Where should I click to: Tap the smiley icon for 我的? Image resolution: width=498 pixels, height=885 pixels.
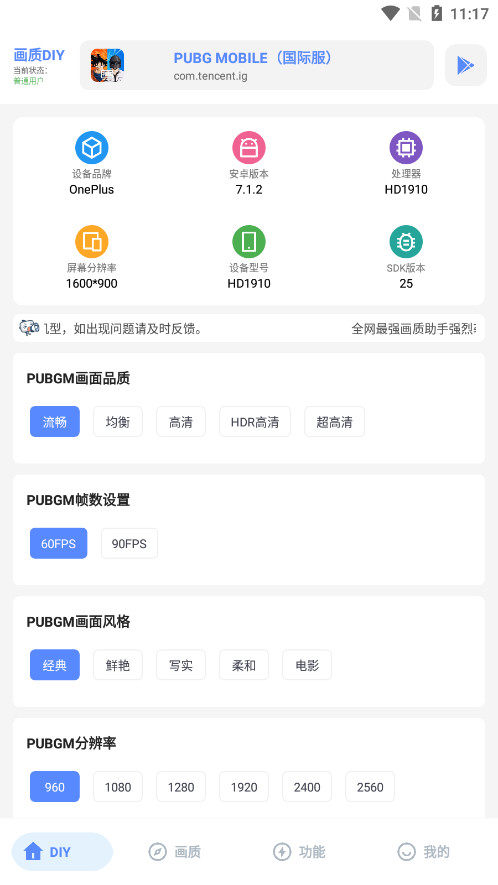407,852
